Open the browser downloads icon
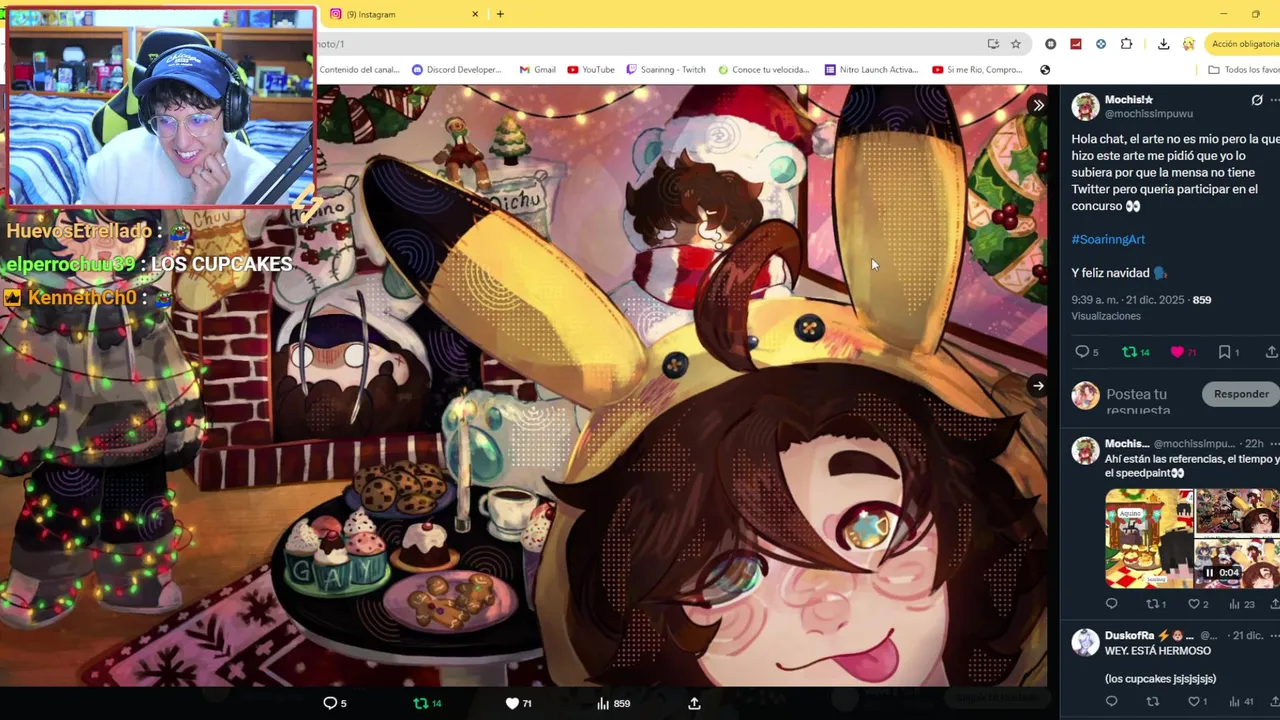The height and width of the screenshot is (720, 1280). click(x=1163, y=44)
